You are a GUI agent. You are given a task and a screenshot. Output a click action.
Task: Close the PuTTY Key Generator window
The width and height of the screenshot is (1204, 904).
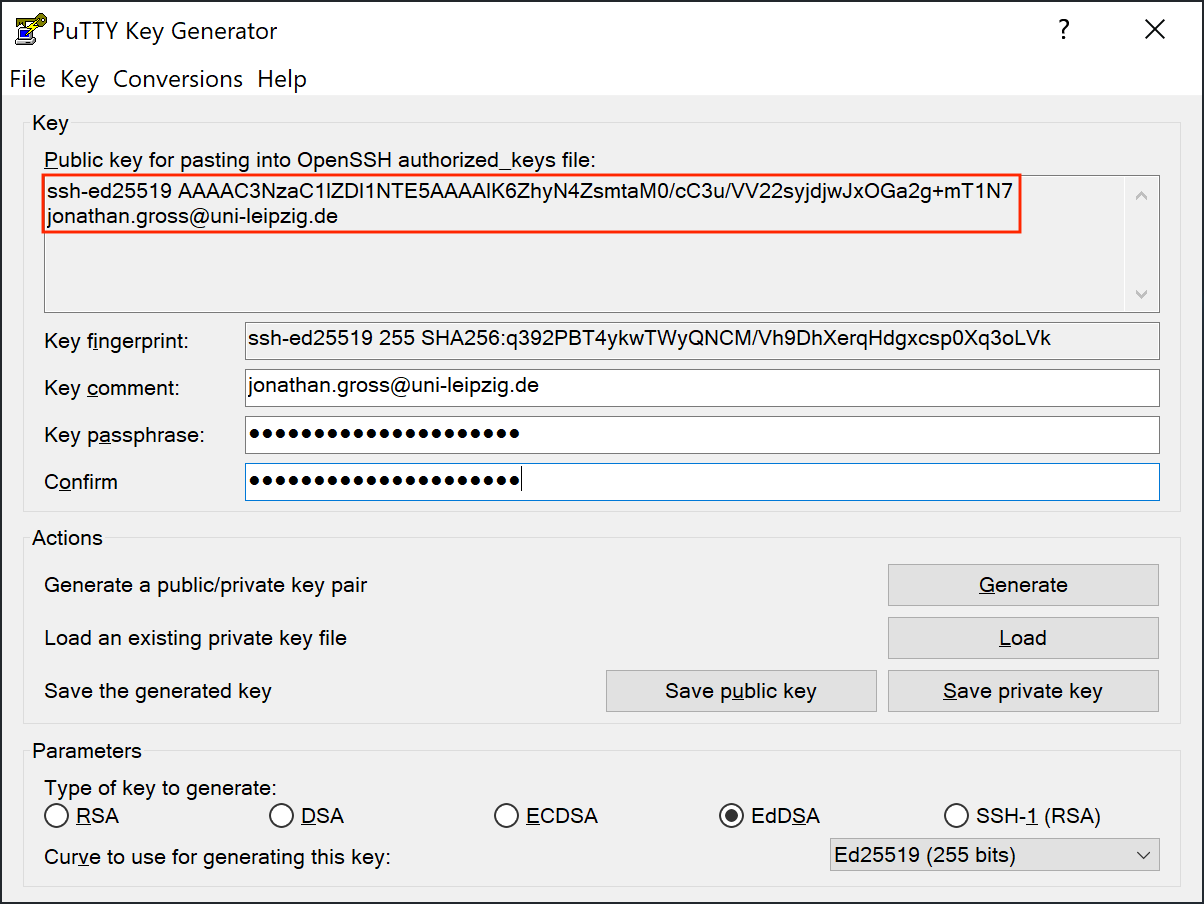pos(1155,30)
